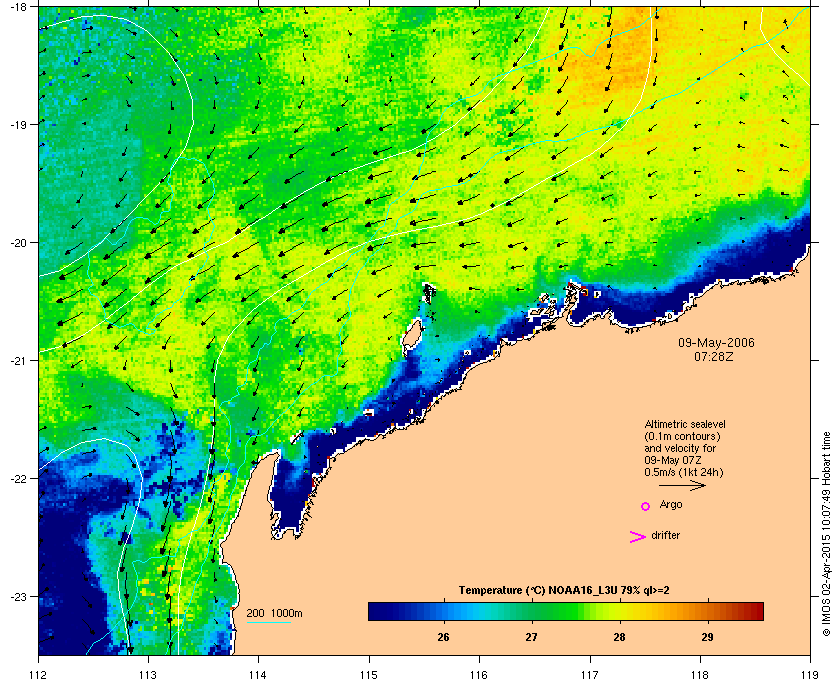This screenshot has height=680, width=840.
Task: Click the magenta drifter arrowhead legend symbol
Action: (638, 537)
